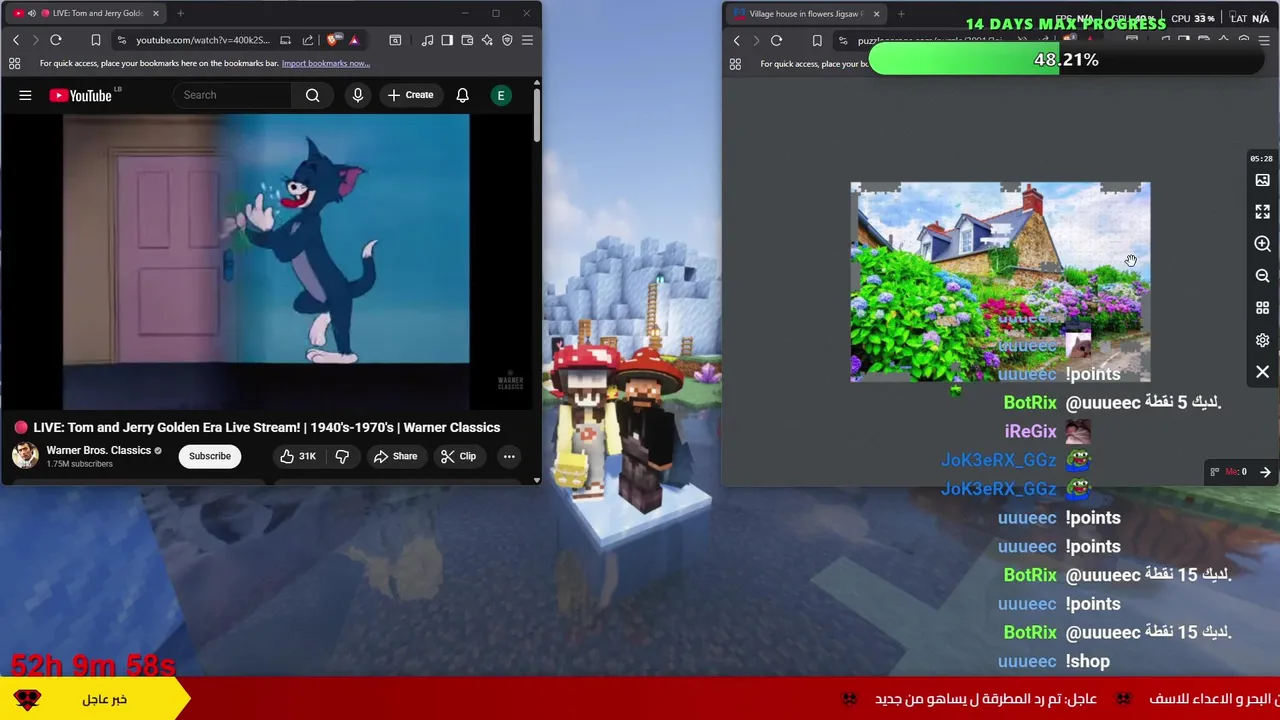This screenshot has height=720, width=1280.
Task: Open the Brave Wallet icon
Action: [x=467, y=40]
